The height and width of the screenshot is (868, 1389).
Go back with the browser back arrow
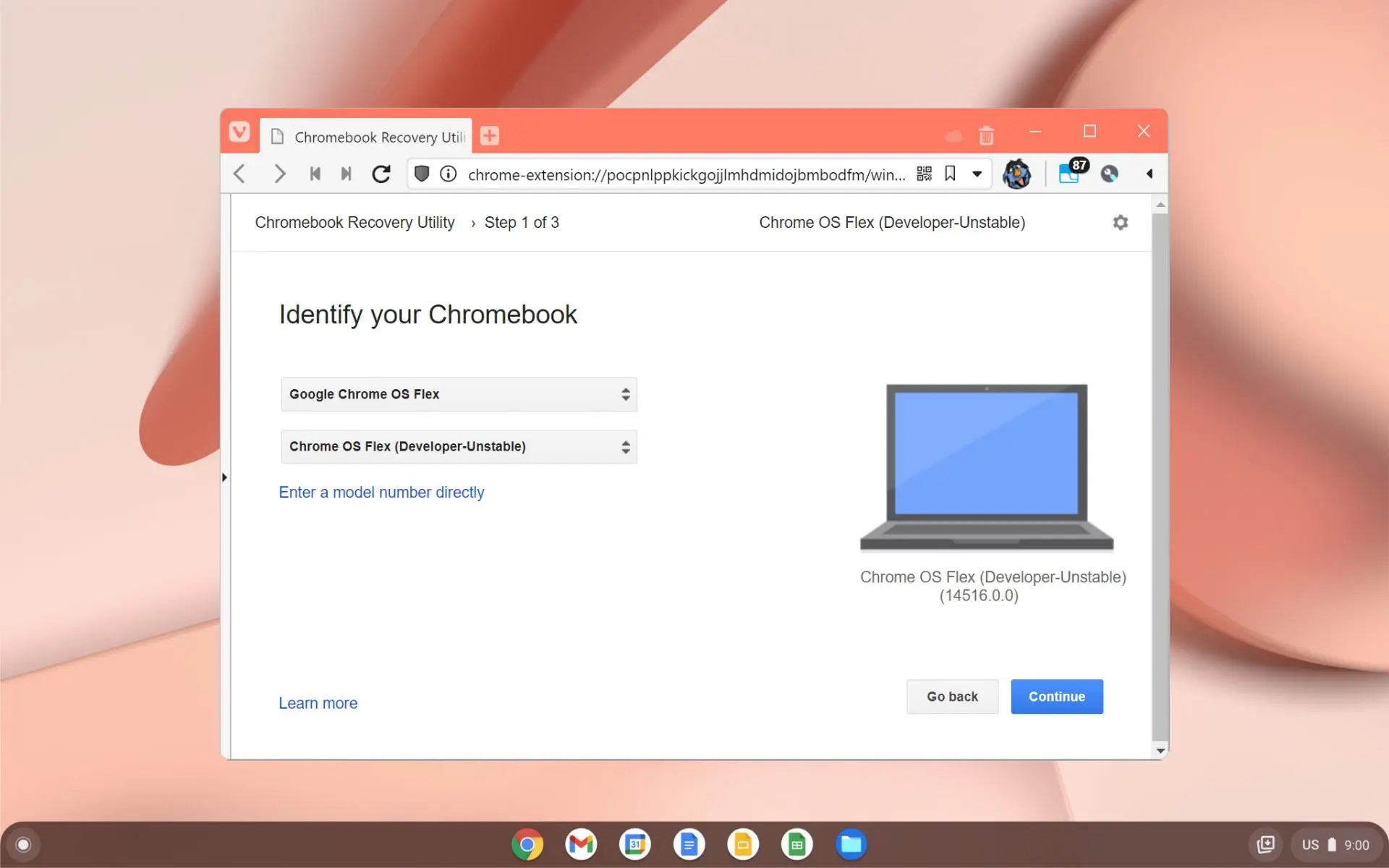(239, 174)
